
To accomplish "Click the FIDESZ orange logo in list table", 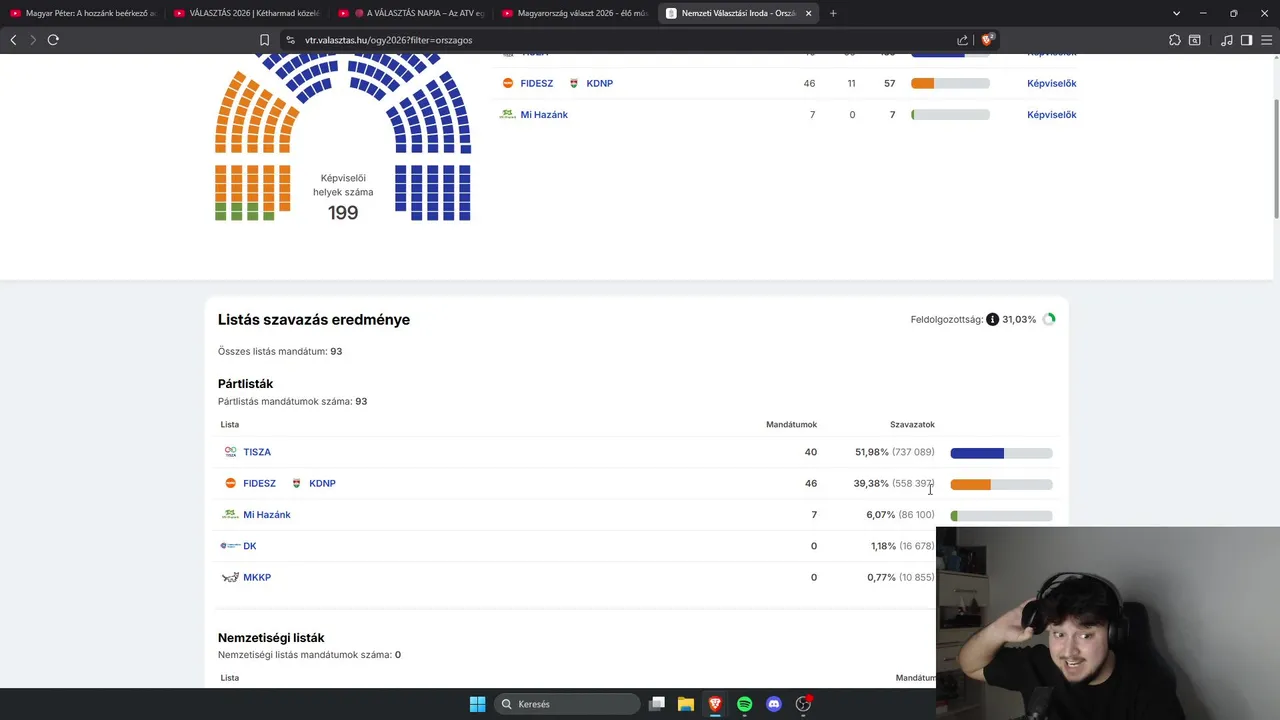I will [x=231, y=483].
